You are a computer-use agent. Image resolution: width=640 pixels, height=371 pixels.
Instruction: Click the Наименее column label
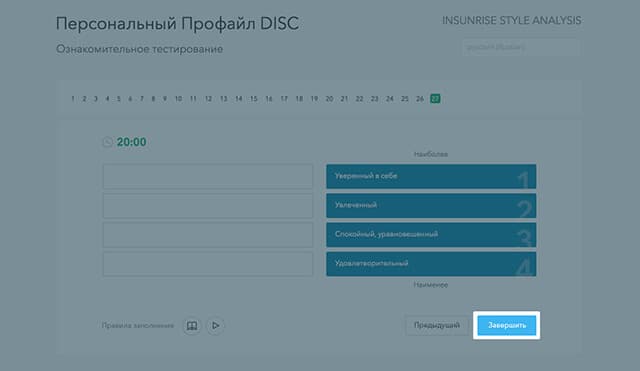431,285
